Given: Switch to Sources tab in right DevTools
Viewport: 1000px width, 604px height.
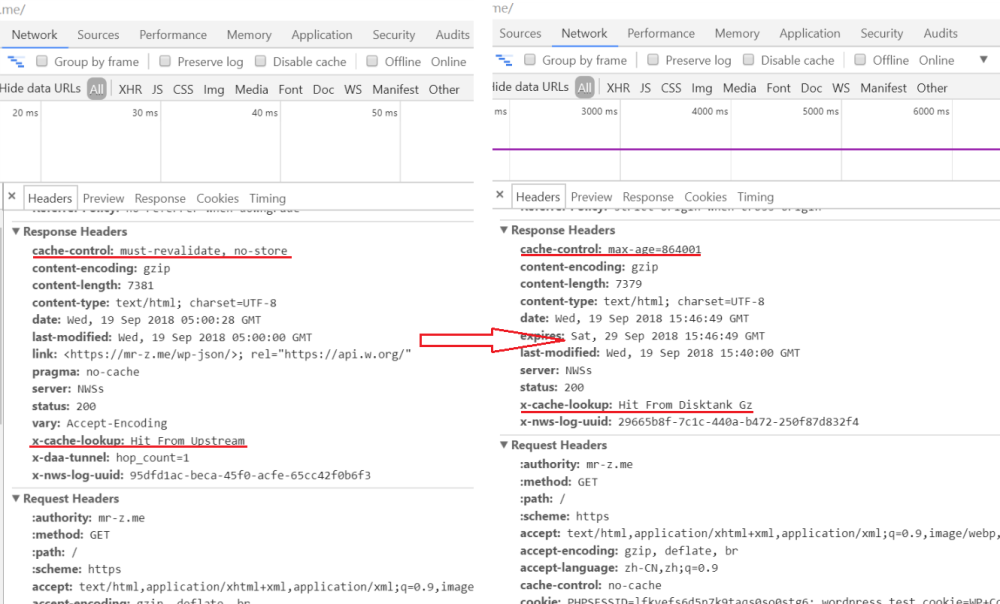Looking at the screenshot, I should [x=520, y=34].
